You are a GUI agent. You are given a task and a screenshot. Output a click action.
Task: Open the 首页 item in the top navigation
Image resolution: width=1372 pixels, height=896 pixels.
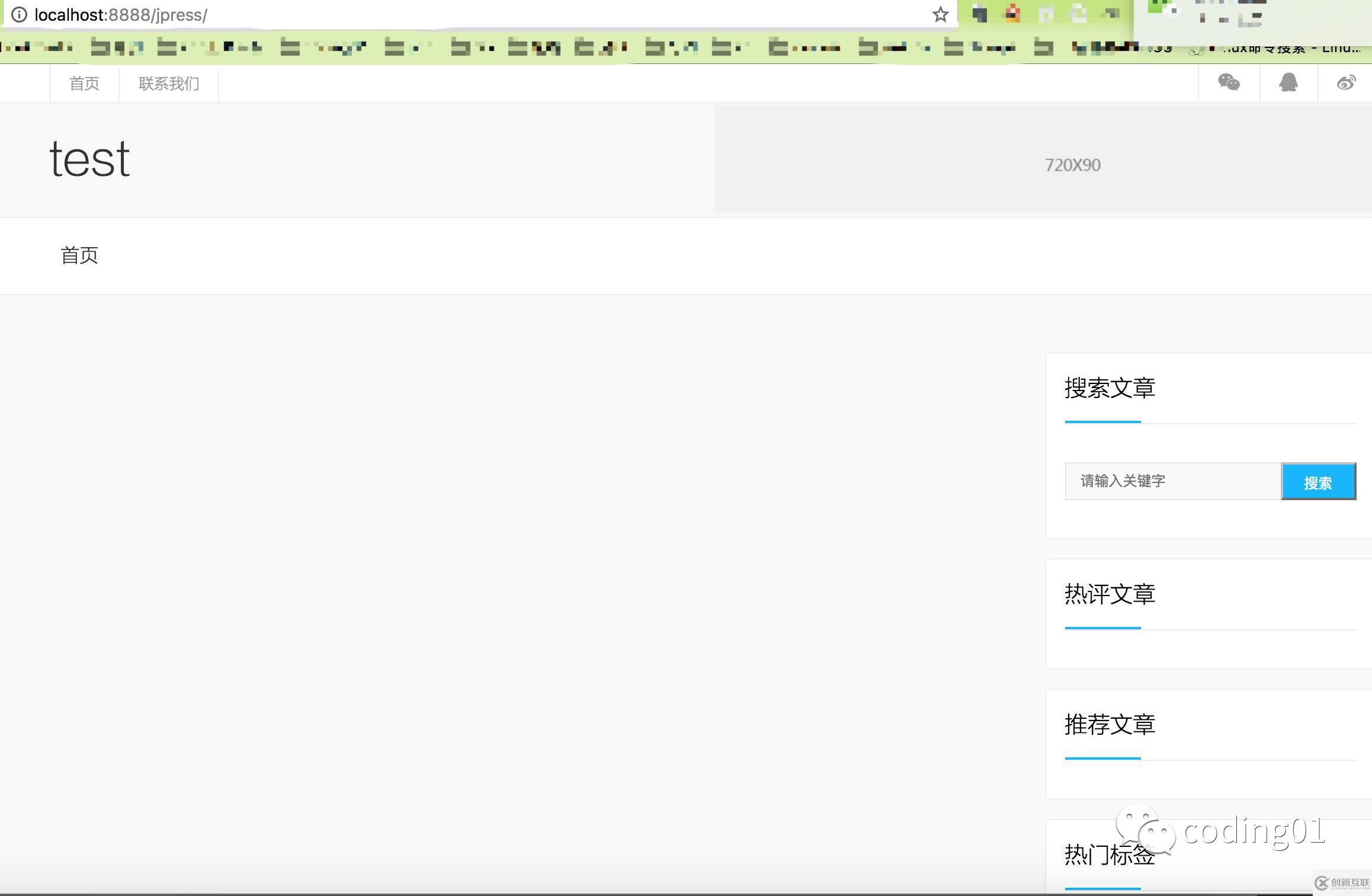(84, 83)
